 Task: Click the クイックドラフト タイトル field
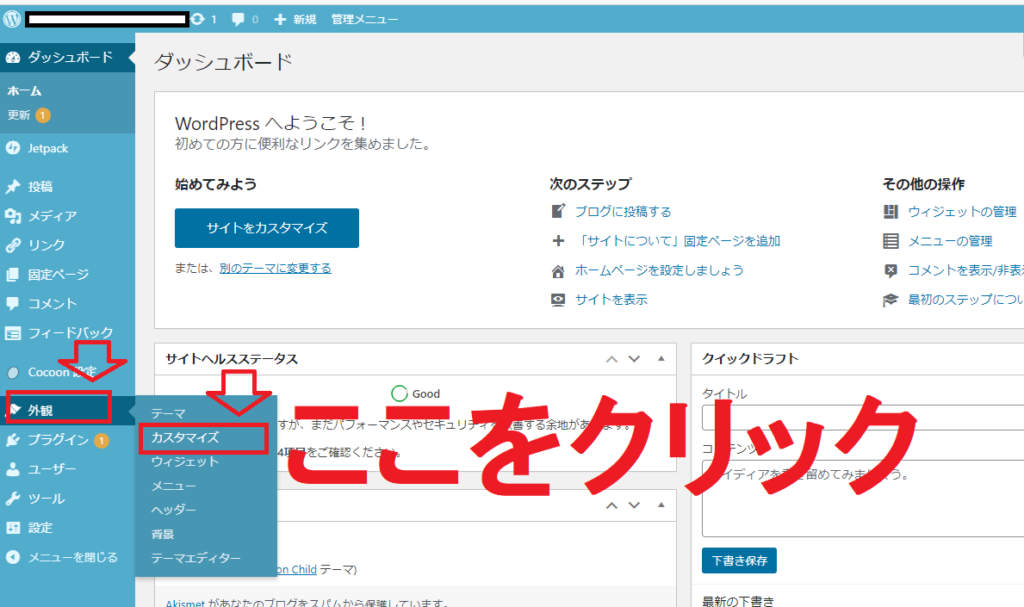tap(863, 418)
